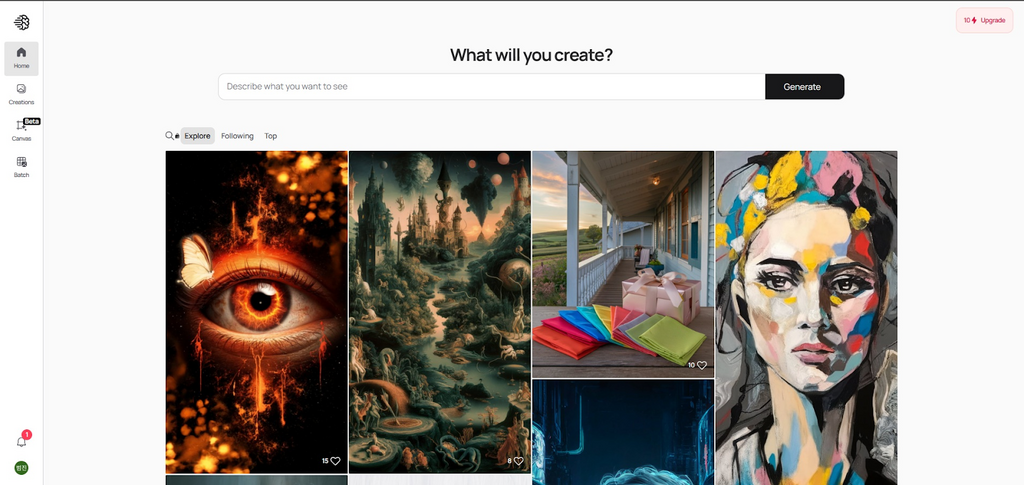
Task: Click the Upgrade credits button
Action: tap(984, 20)
